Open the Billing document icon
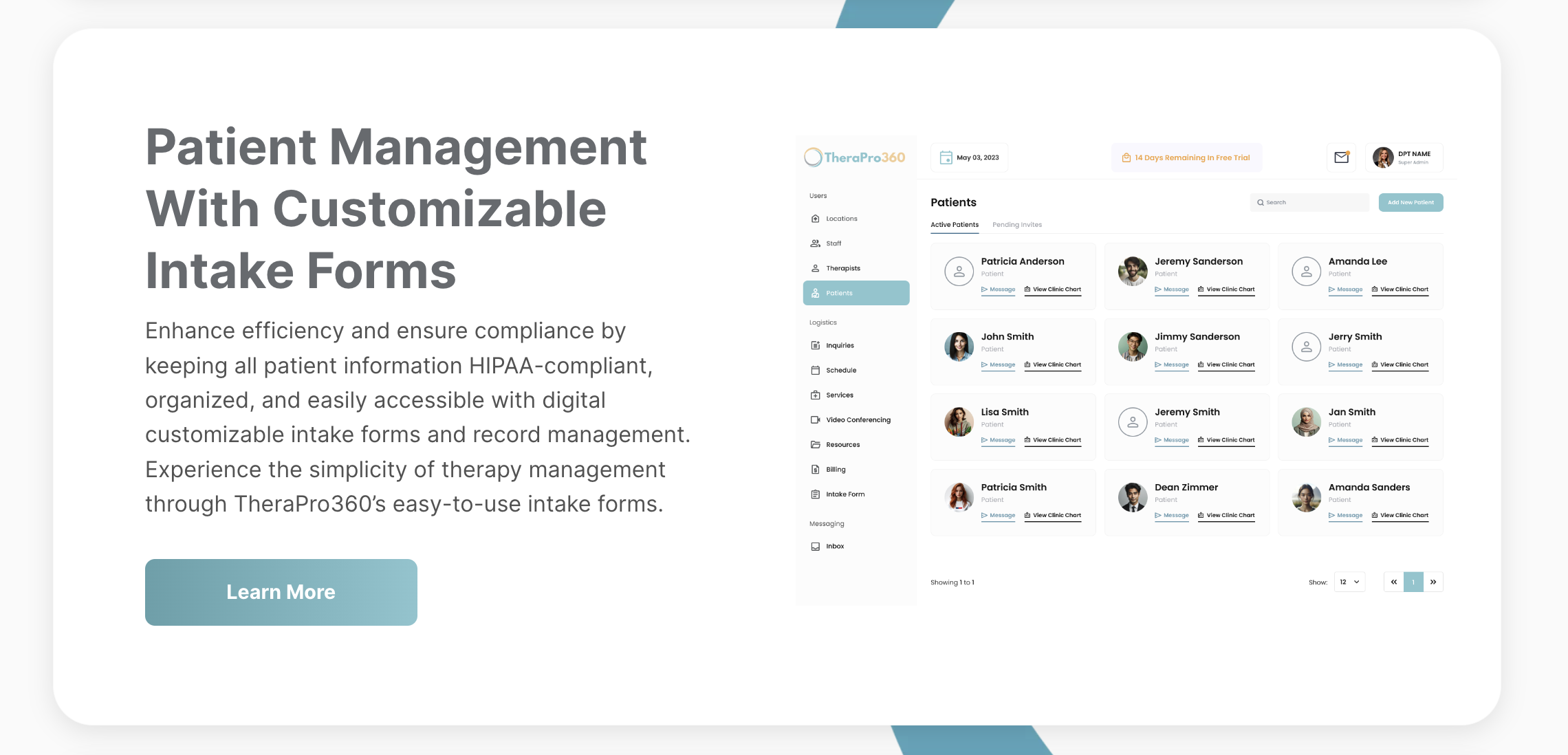Viewport: 1568px width, 755px height. (x=815, y=469)
